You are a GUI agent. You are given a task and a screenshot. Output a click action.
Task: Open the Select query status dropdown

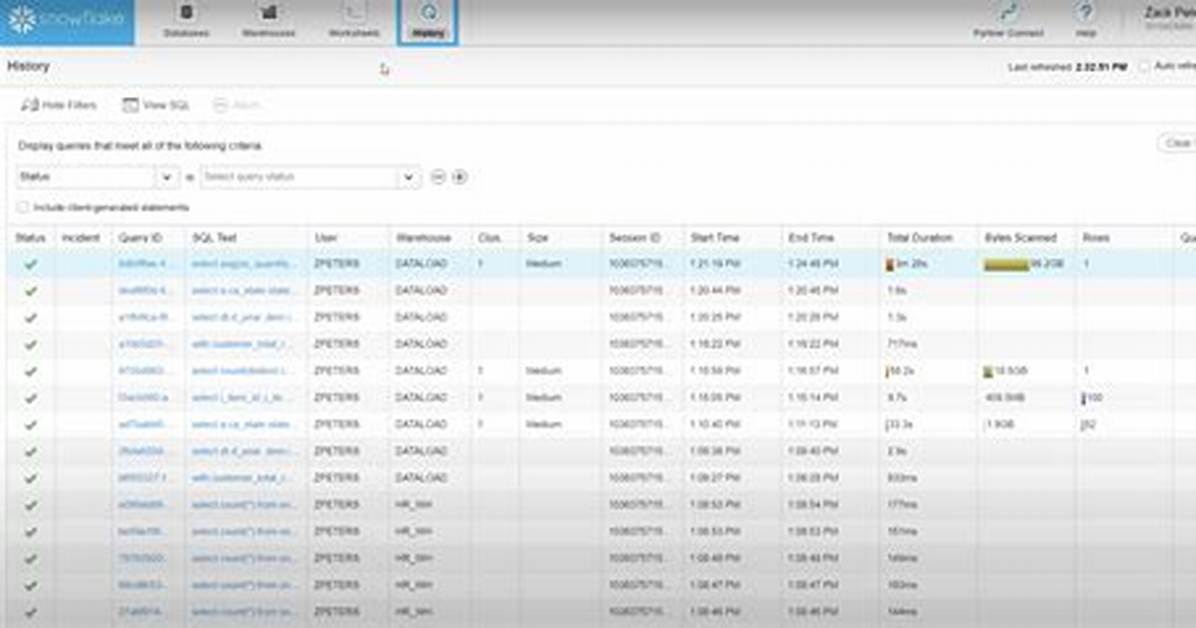[310, 177]
